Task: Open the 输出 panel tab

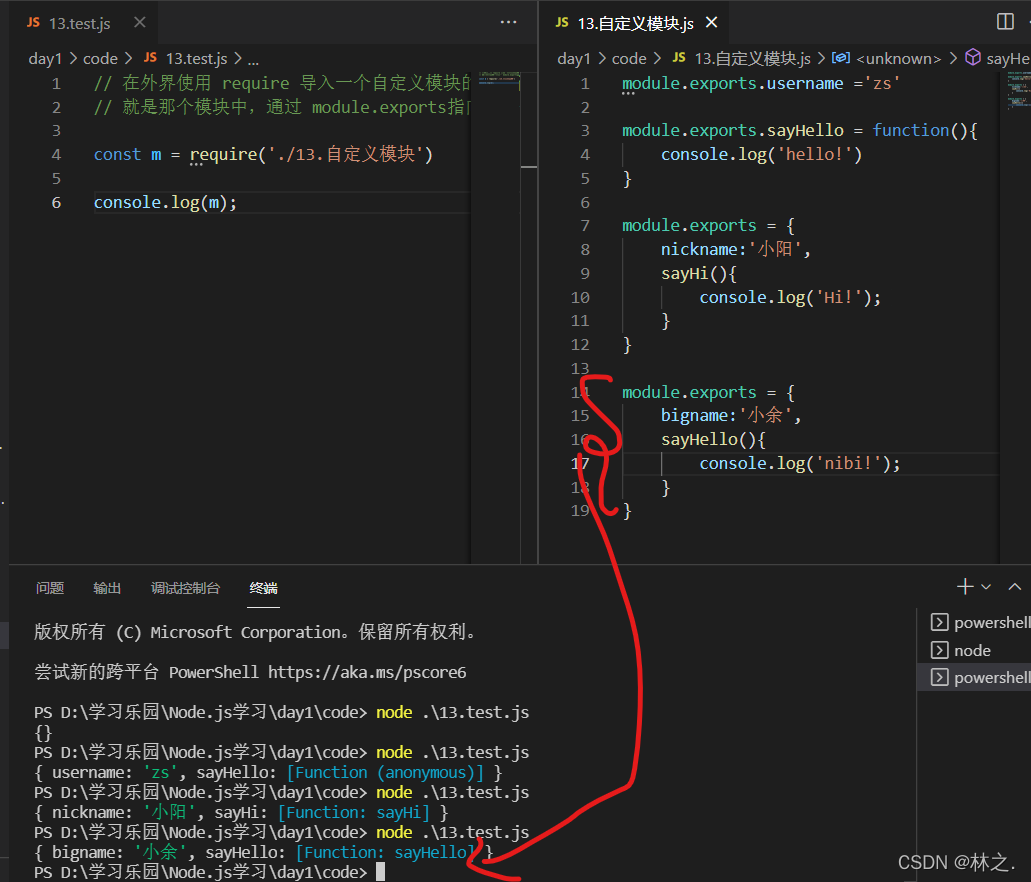Action: point(107,588)
